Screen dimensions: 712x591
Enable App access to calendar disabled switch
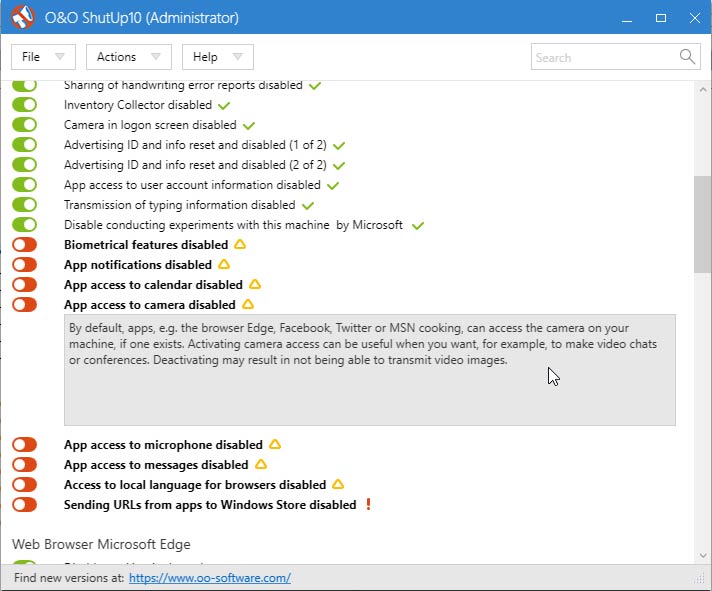click(x=25, y=285)
